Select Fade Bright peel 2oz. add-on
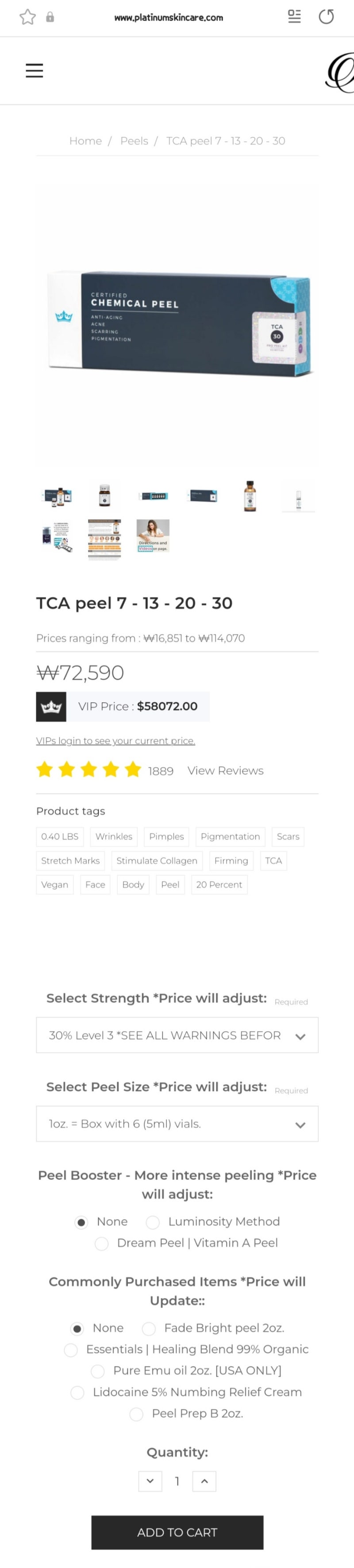Screen dimensions: 354x1568 click(149, 1328)
